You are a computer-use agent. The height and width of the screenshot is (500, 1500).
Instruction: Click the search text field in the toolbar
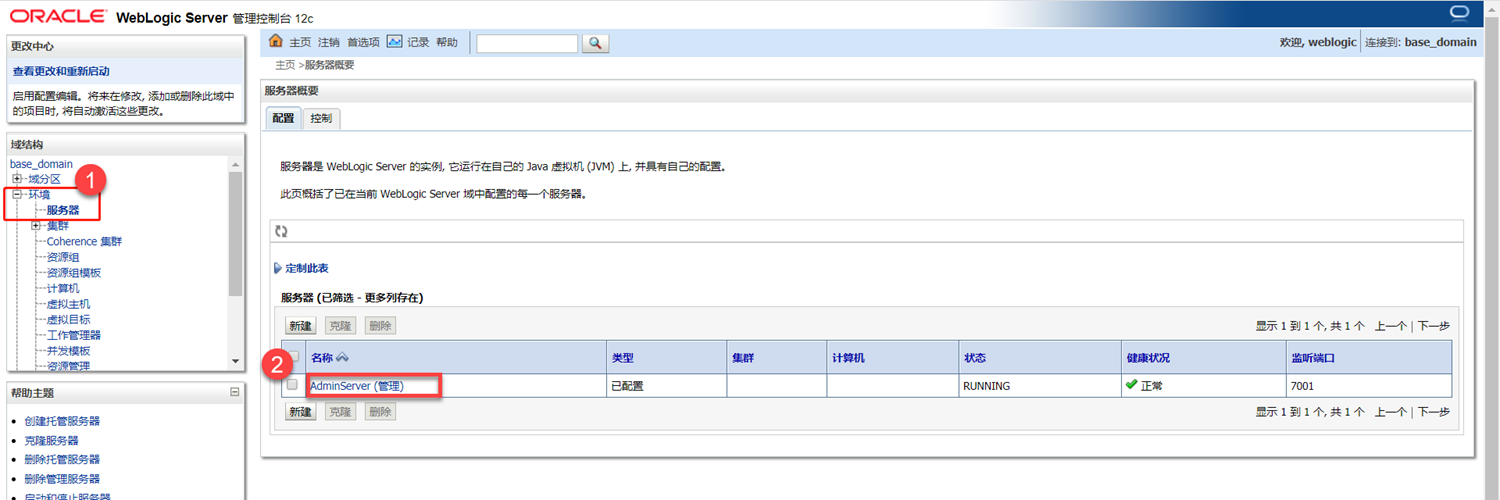pos(527,43)
